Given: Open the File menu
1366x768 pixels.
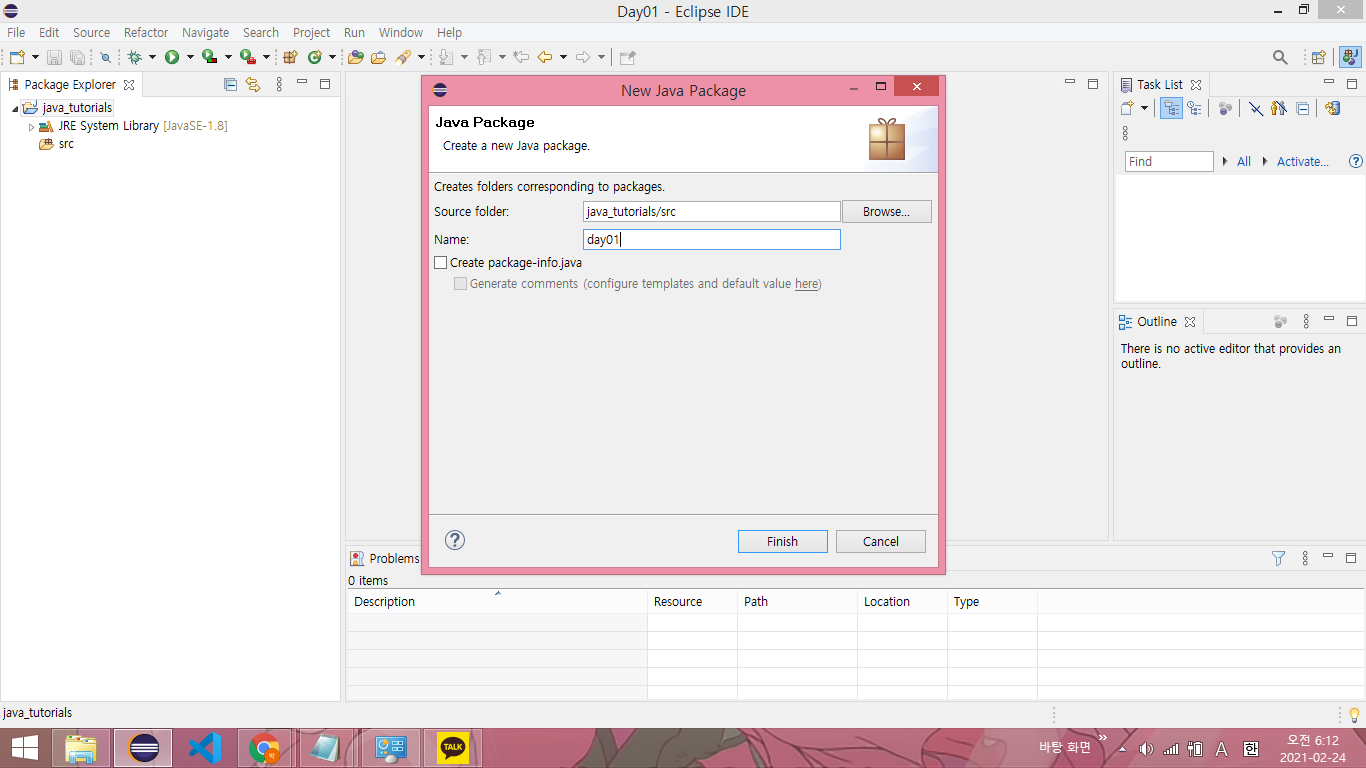Looking at the screenshot, I should (x=16, y=32).
